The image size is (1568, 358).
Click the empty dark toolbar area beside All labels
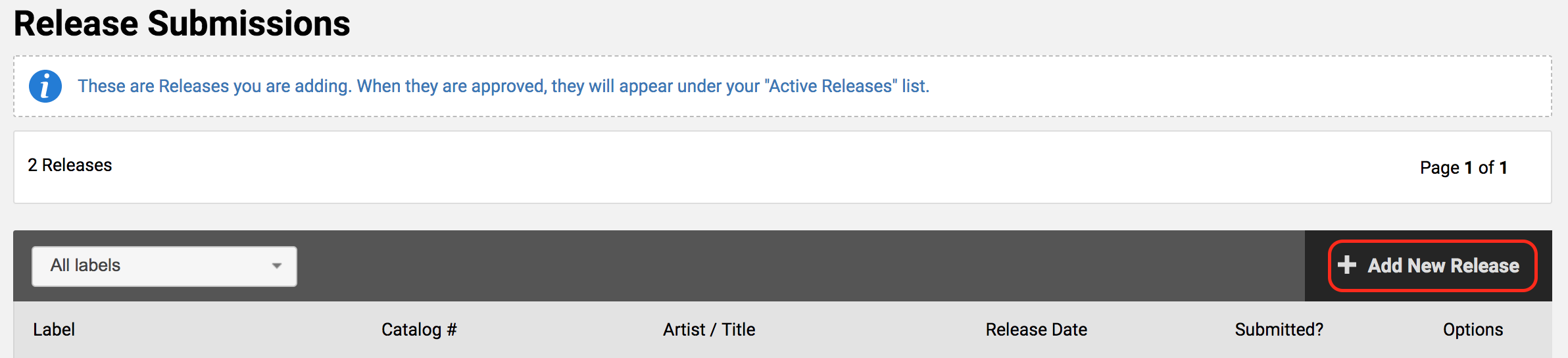[x=789, y=266]
